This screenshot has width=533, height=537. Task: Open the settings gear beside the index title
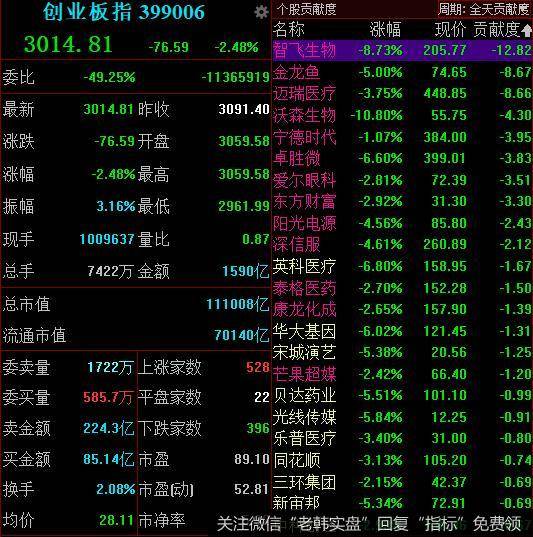pyautogui.click(x=261, y=12)
